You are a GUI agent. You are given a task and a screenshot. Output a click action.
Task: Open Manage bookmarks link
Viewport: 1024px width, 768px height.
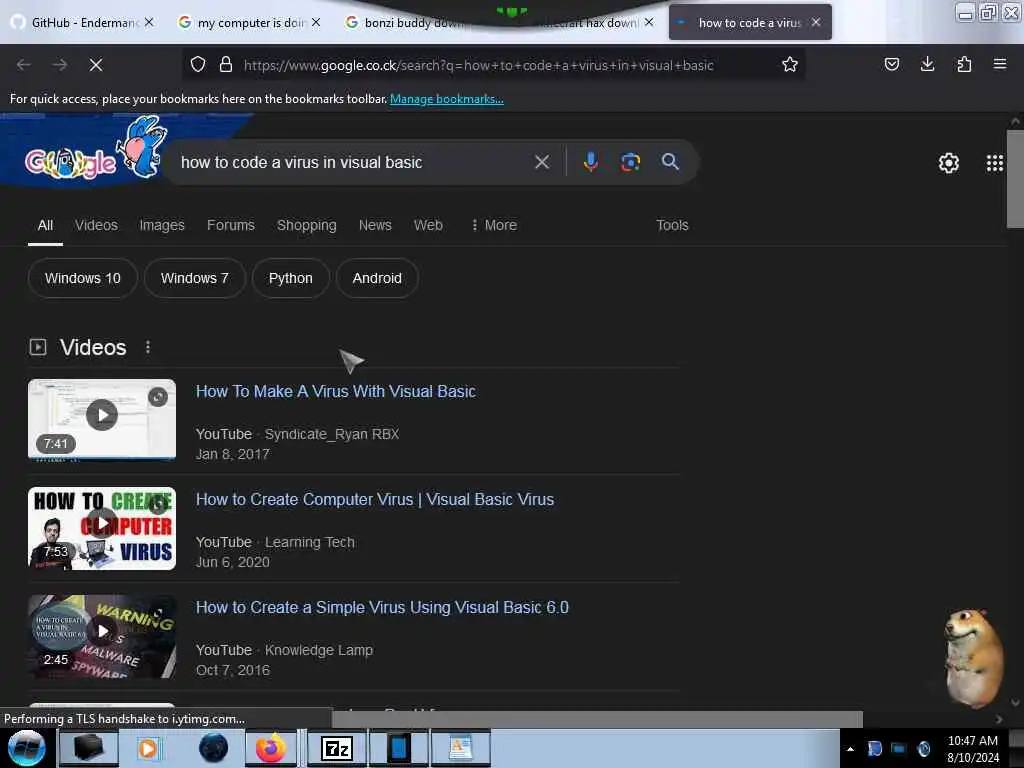click(447, 99)
